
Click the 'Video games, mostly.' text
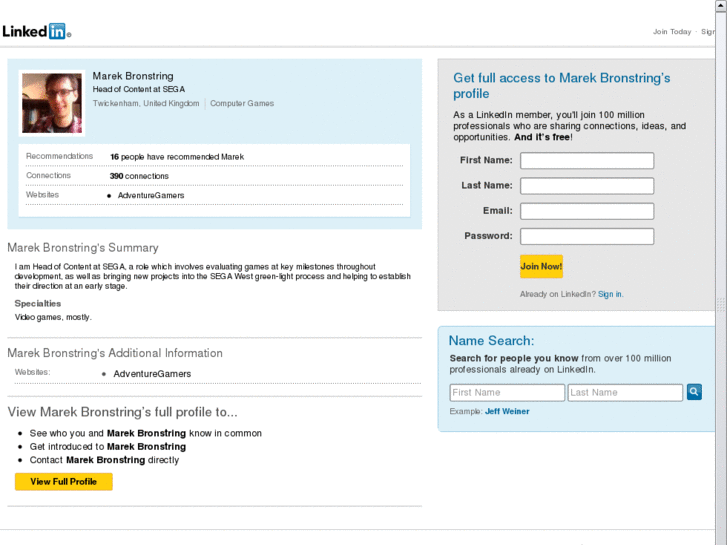(53, 317)
